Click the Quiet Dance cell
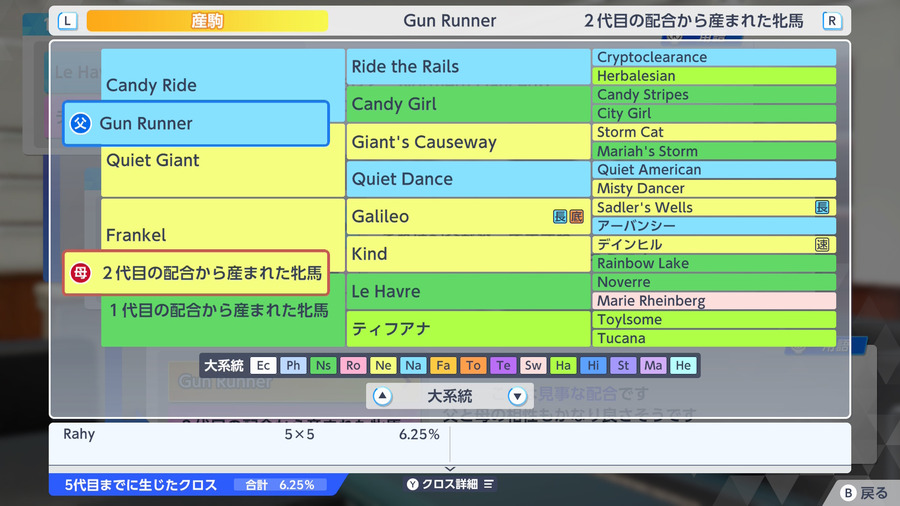This screenshot has width=900, height=506. (x=468, y=179)
